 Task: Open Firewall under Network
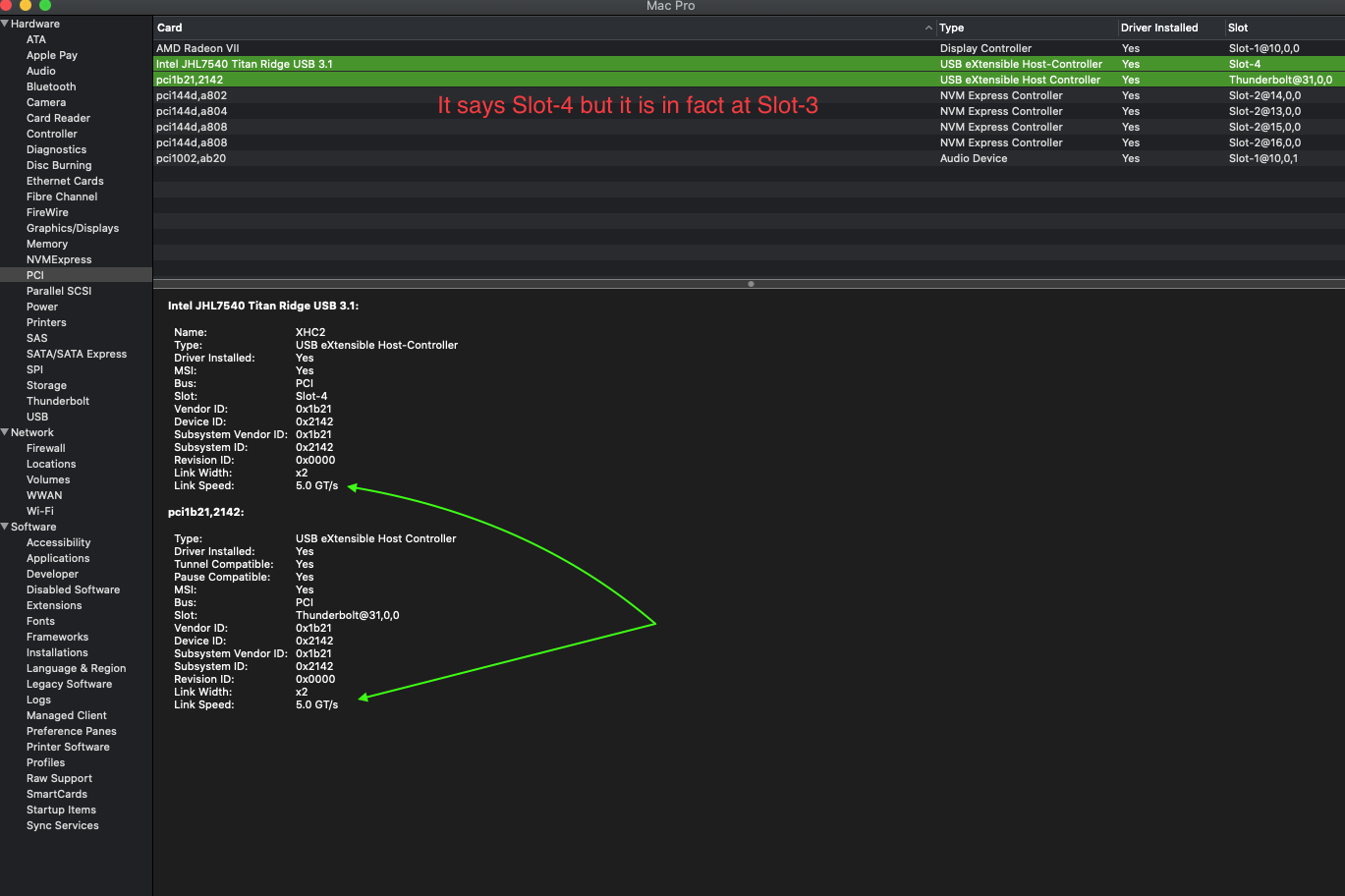[x=46, y=448]
